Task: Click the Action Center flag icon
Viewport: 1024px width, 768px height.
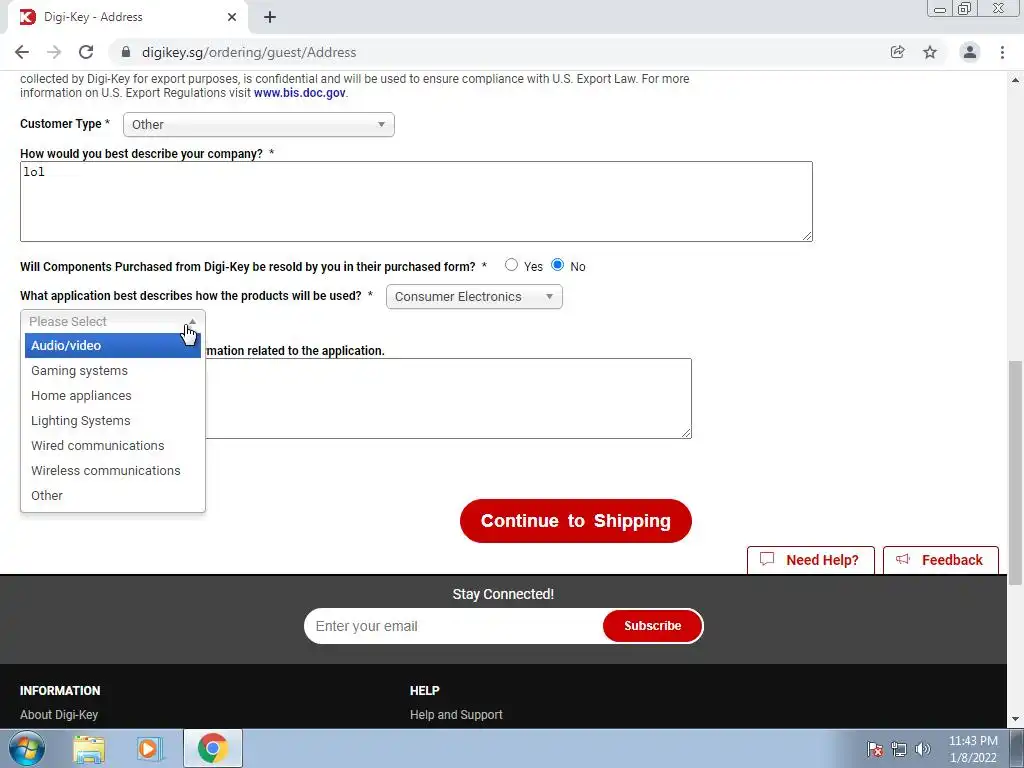Action: pyautogui.click(x=875, y=749)
